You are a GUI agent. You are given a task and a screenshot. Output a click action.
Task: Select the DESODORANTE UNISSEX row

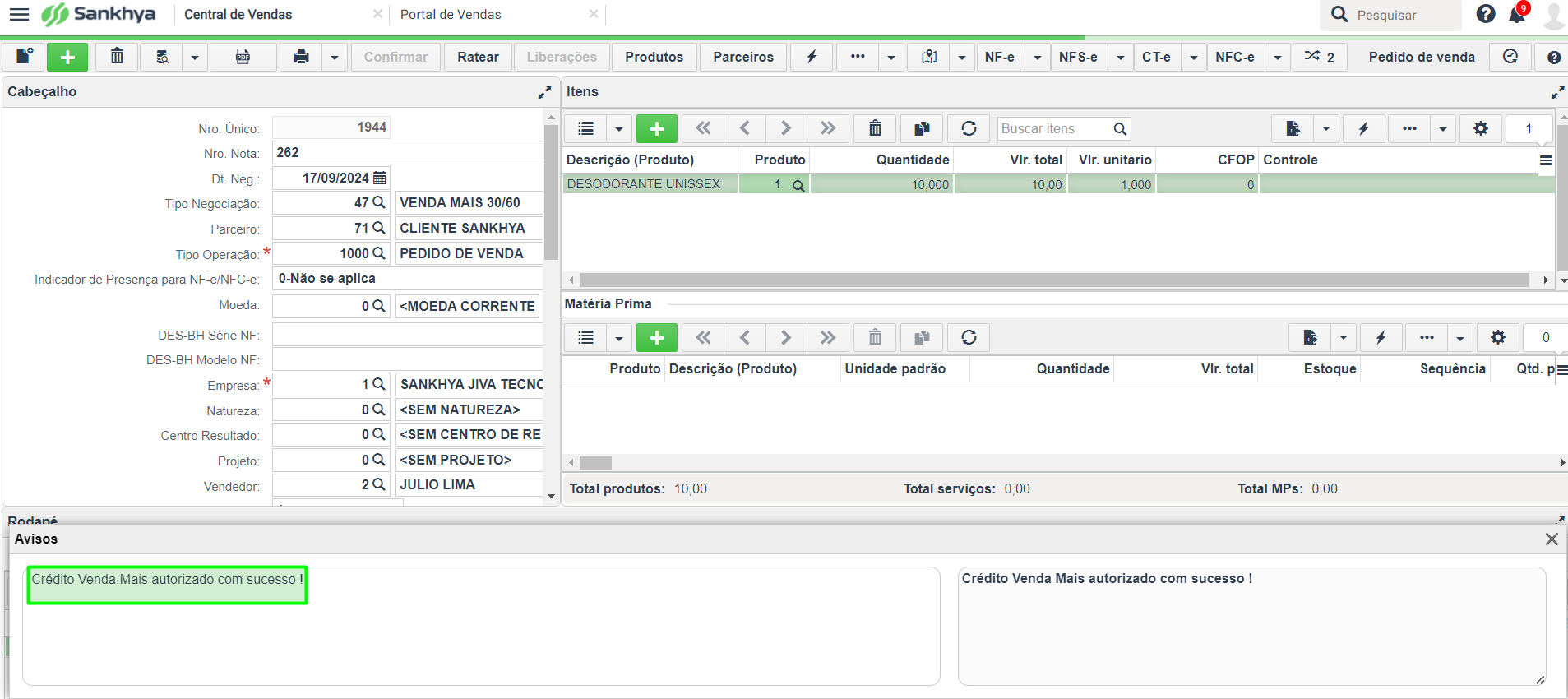tap(1059, 184)
